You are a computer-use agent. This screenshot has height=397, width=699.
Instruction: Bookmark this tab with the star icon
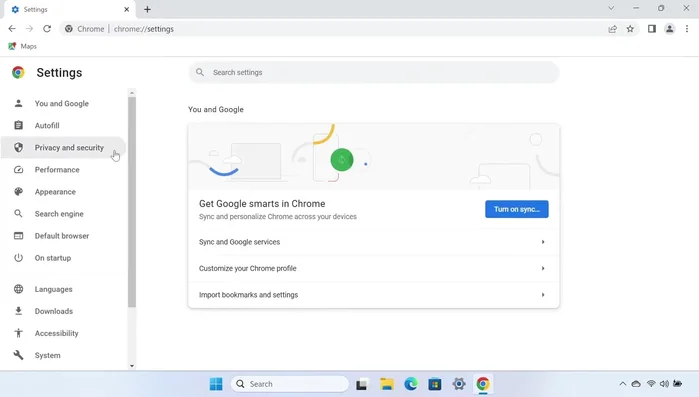point(630,29)
